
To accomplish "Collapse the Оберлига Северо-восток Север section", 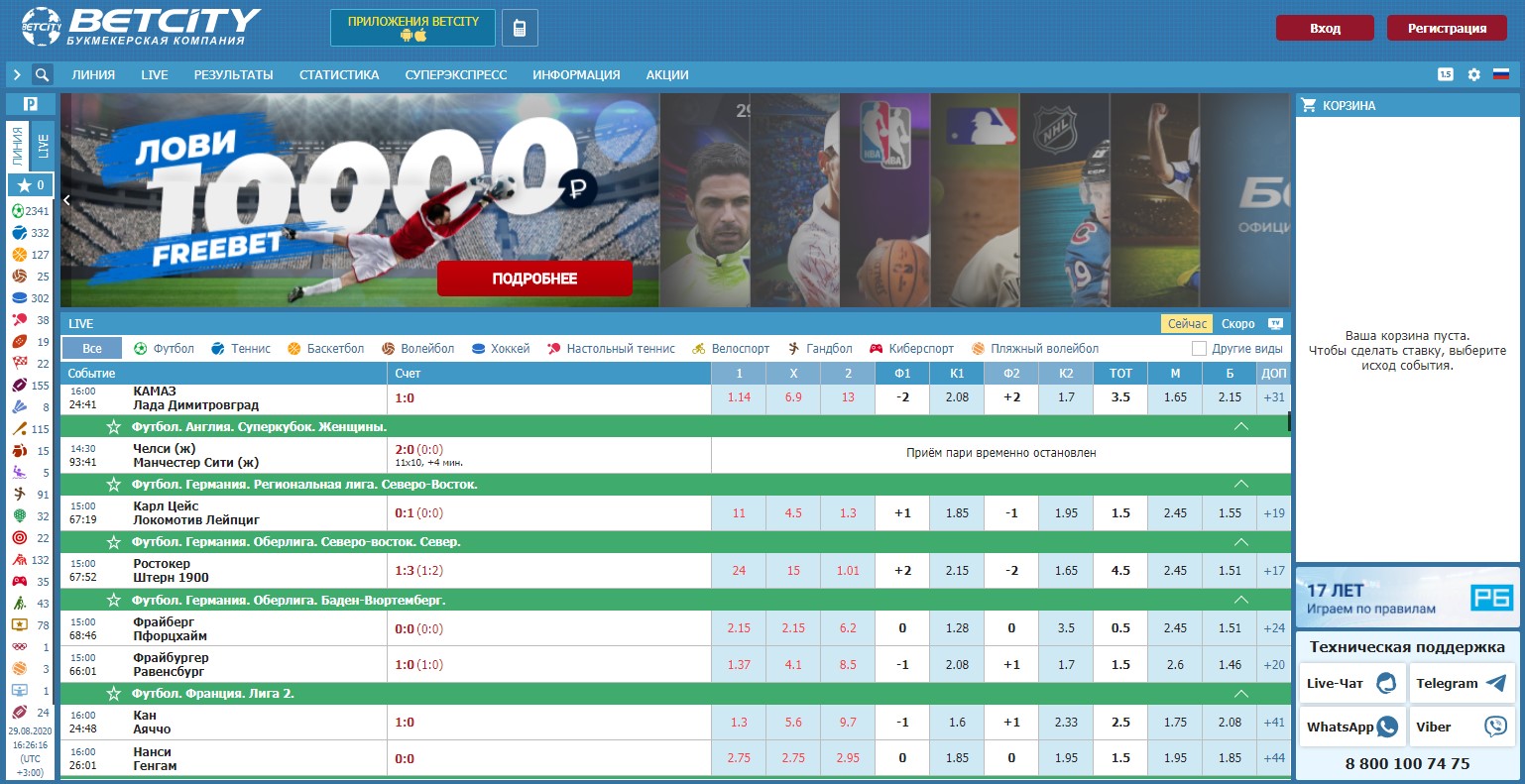I will 1240,542.
